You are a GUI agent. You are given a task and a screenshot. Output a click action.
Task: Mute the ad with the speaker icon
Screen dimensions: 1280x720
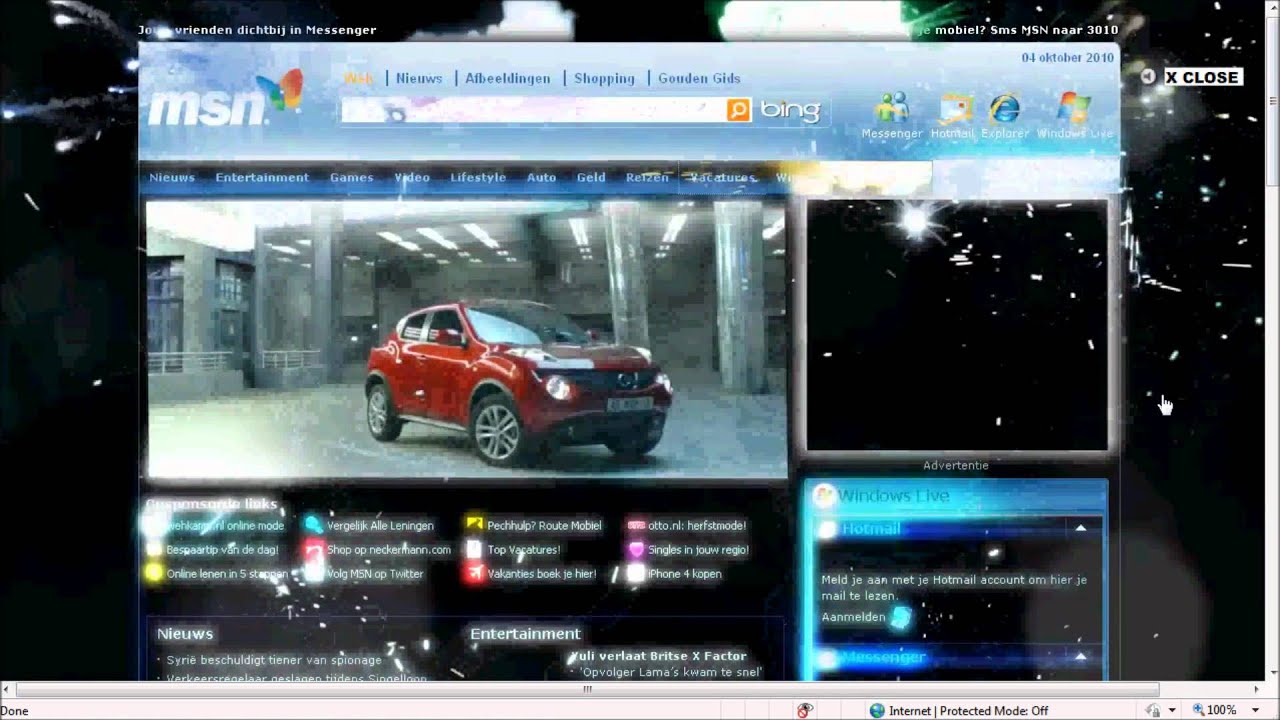pyautogui.click(x=1148, y=77)
